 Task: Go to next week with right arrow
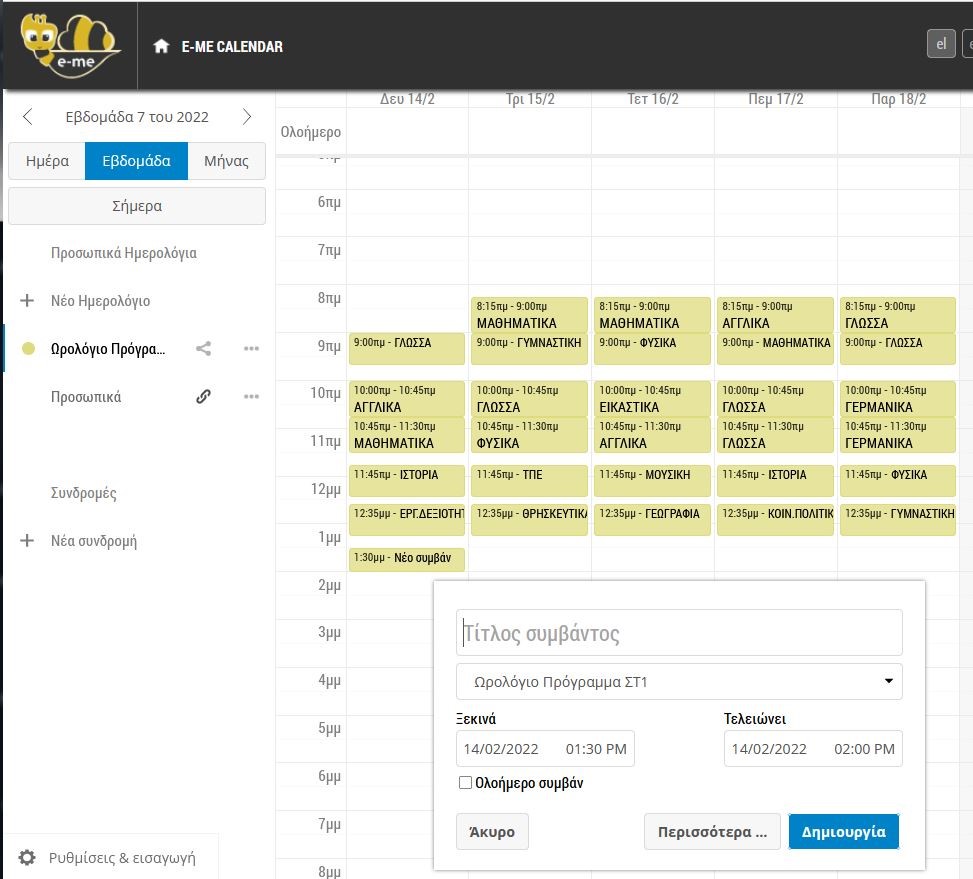pyautogui.click(x=247, y=117)
